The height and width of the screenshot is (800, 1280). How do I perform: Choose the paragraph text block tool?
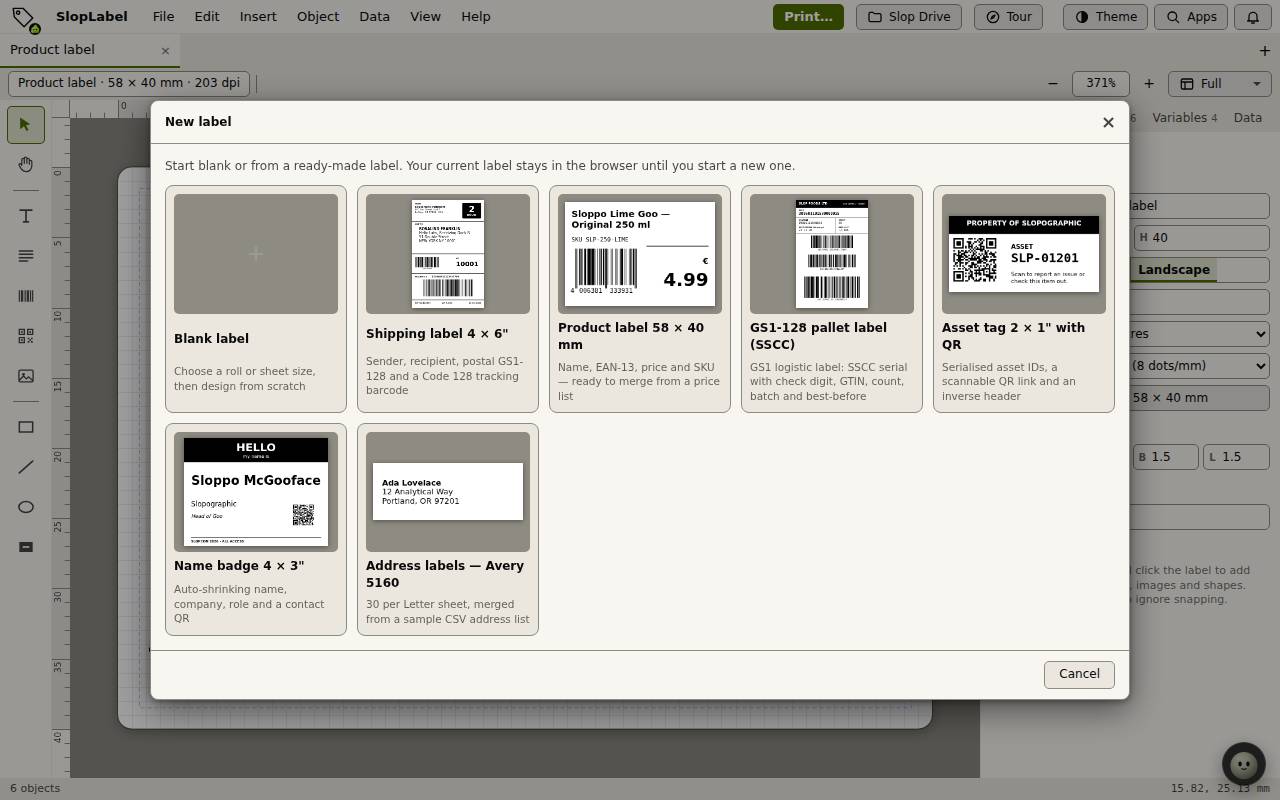coord(26,257)
